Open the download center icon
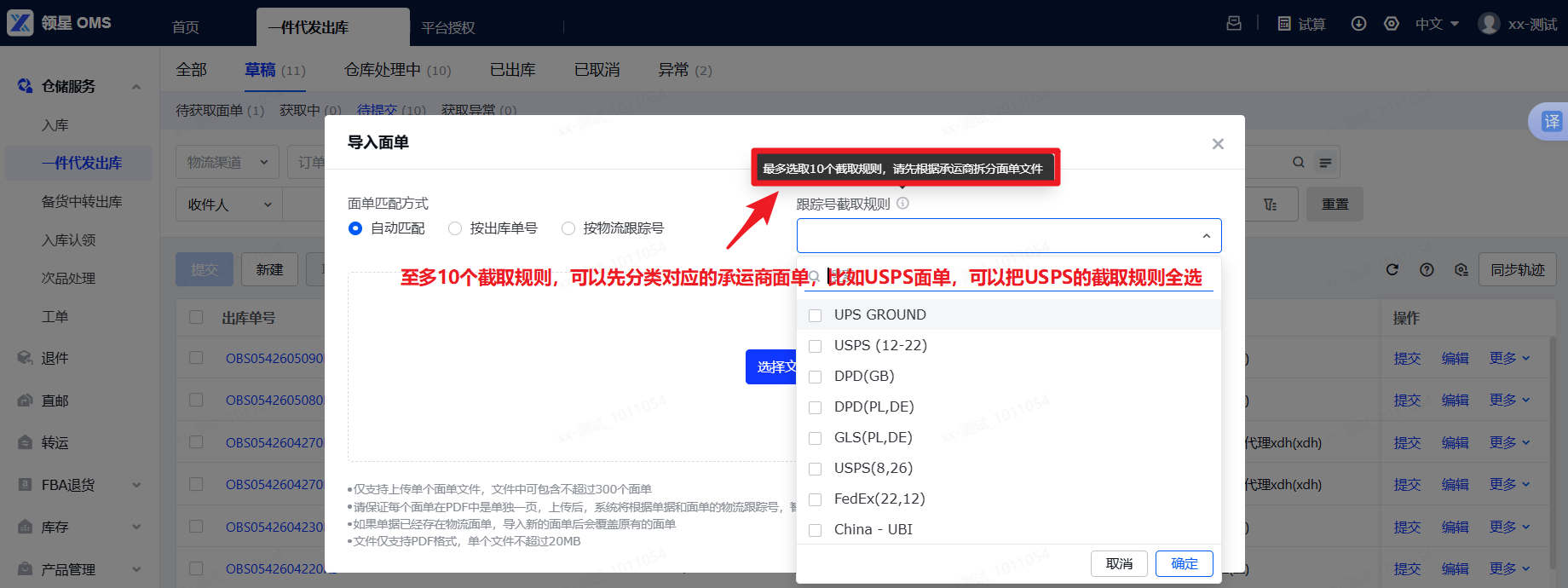Viewport: 1568px width, 588px height. (x=1359, y=24)
